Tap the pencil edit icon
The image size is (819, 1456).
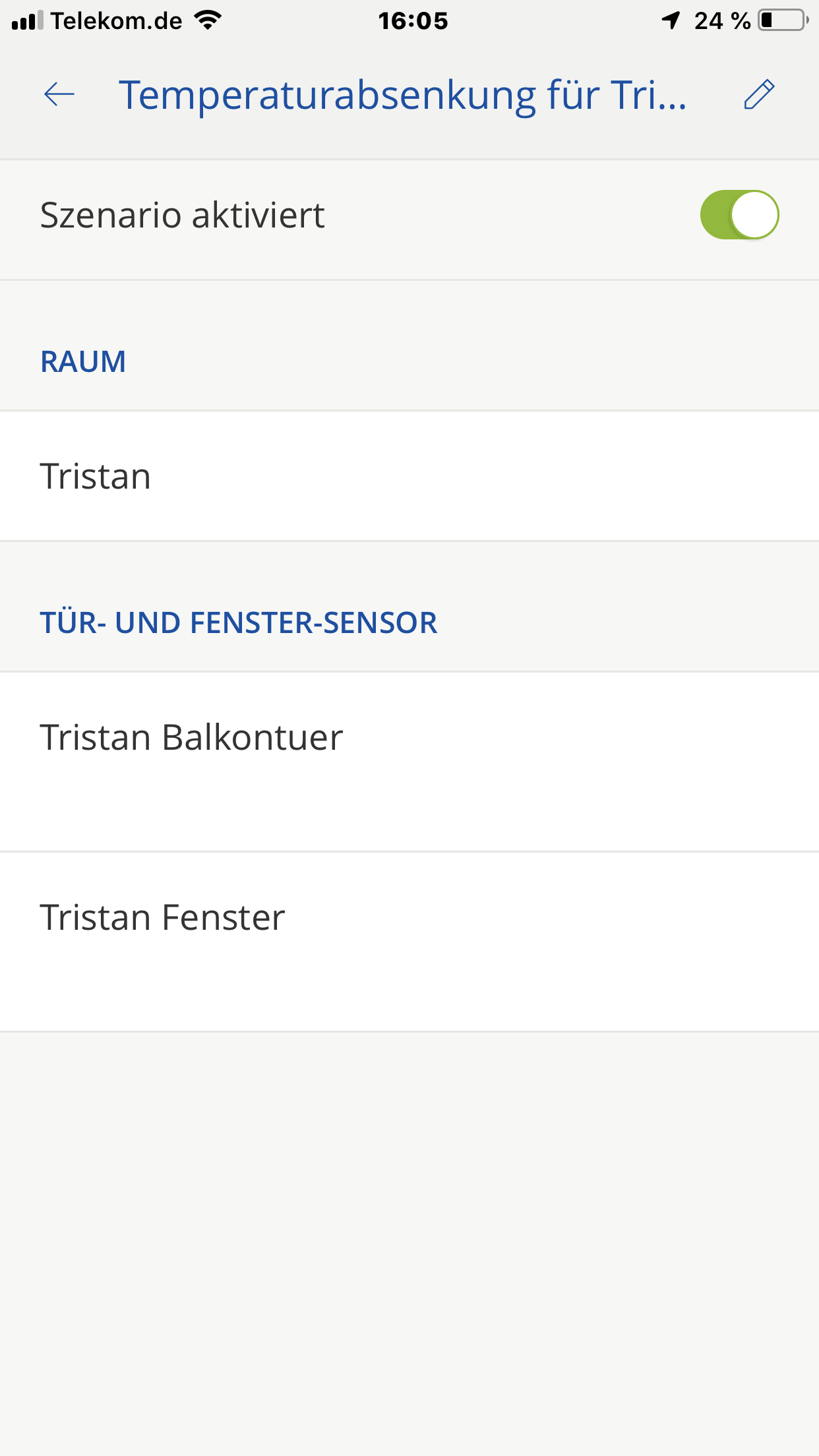(759, 94)
